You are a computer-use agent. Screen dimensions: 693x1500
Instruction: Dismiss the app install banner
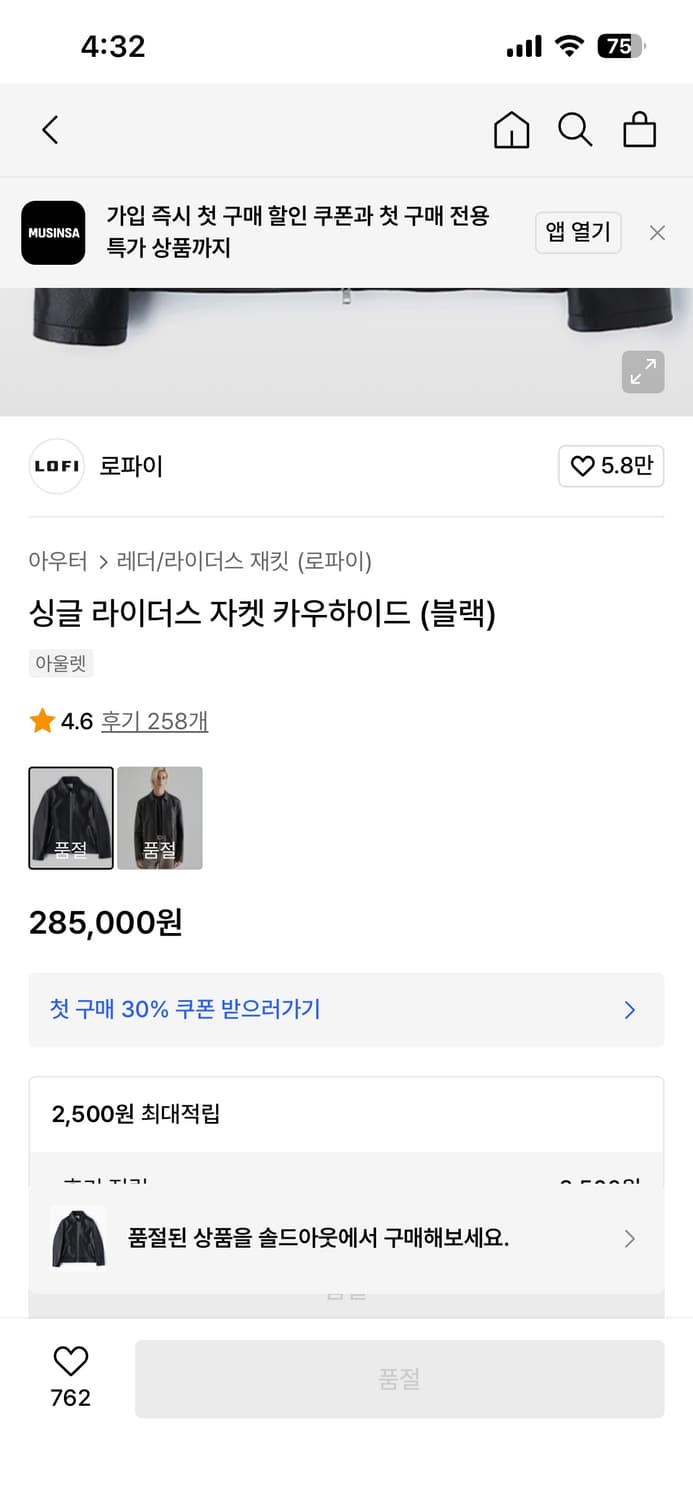pyautogui.click(x=657, y=232)
